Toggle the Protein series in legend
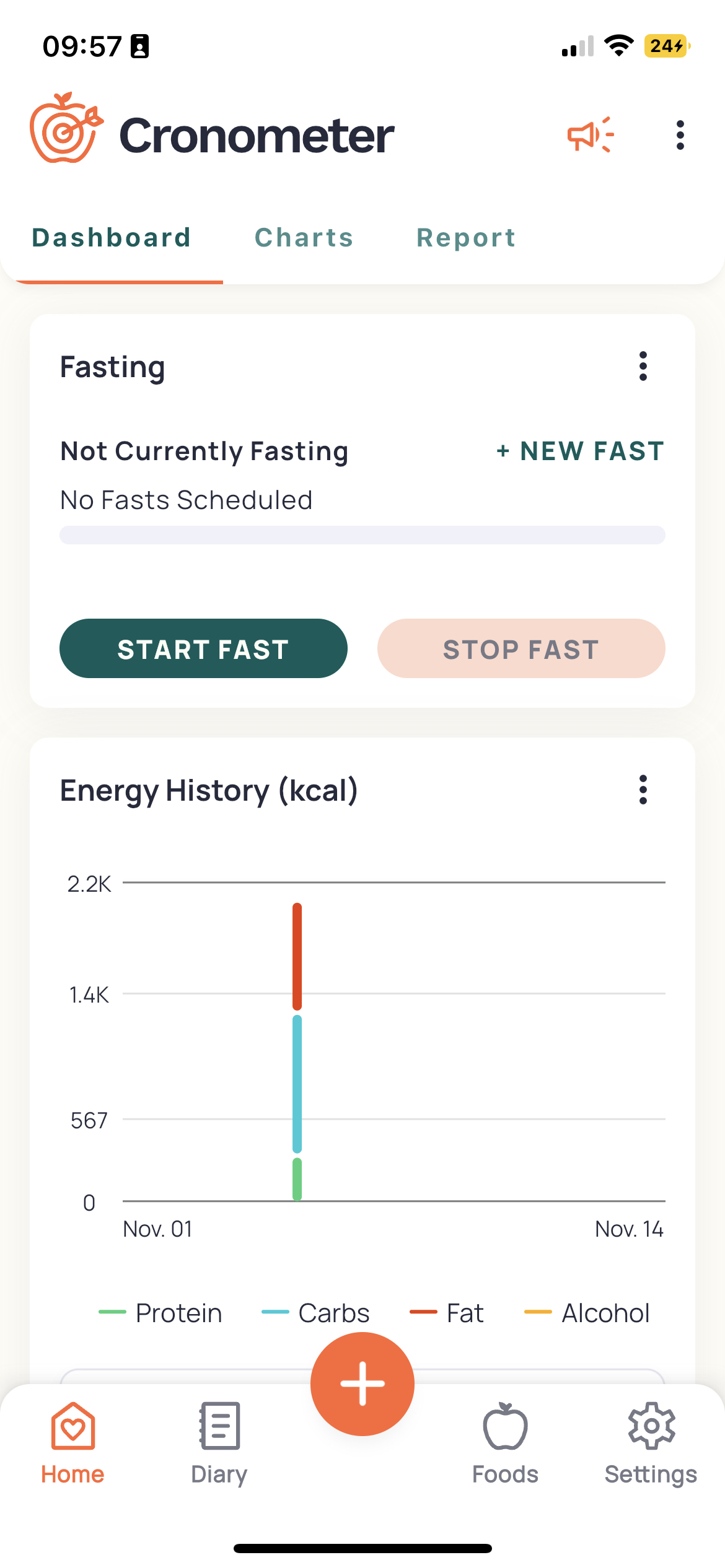Viewport: 725px width, 1568px height. point(160,1313)
